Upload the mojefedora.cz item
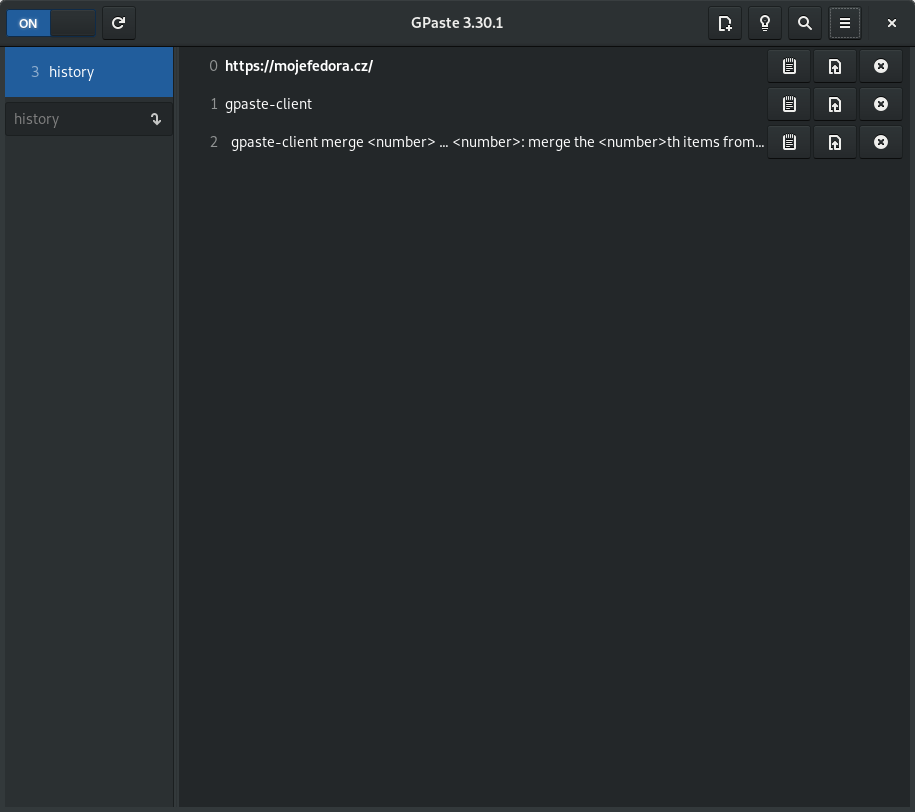Image resolution: width=915 pixels, height=812 pixels. [x=835, y=66]
